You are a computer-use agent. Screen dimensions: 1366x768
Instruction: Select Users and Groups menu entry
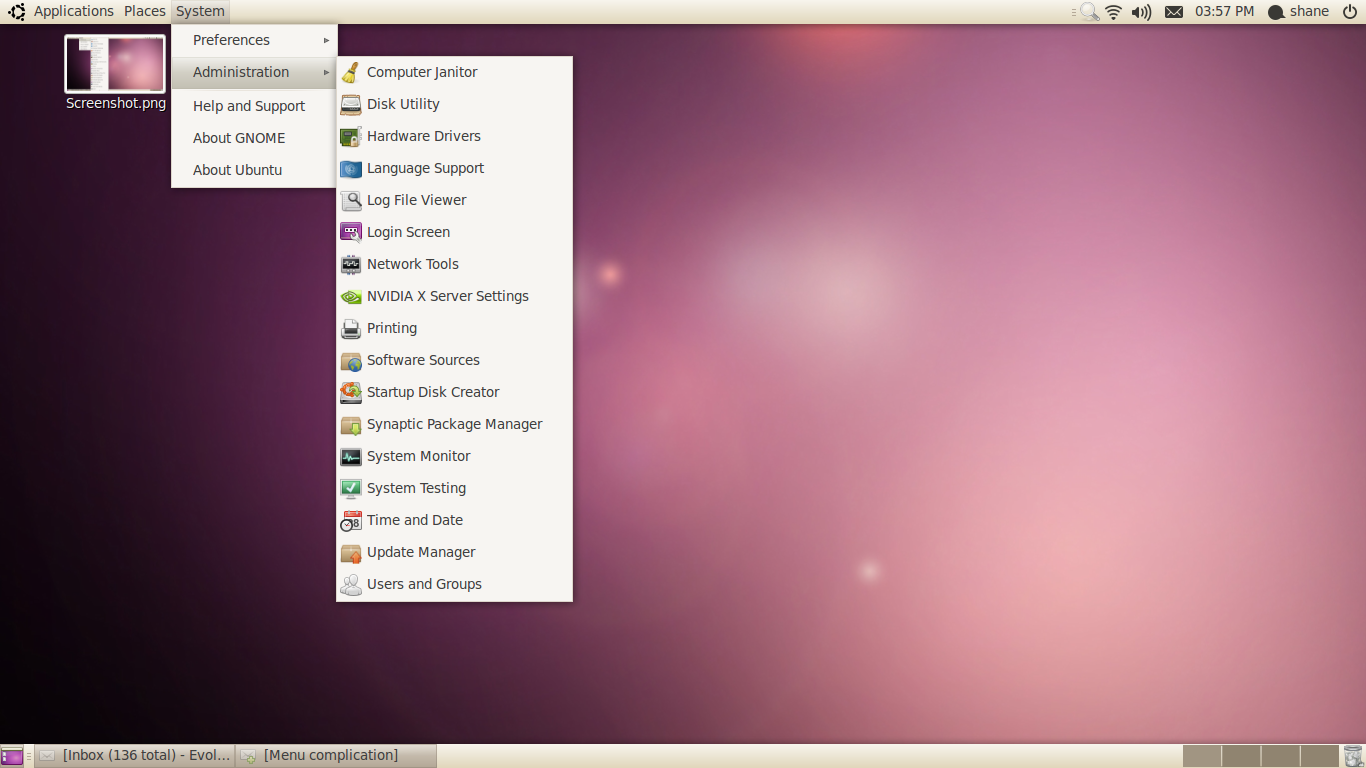tap(424, 584)
